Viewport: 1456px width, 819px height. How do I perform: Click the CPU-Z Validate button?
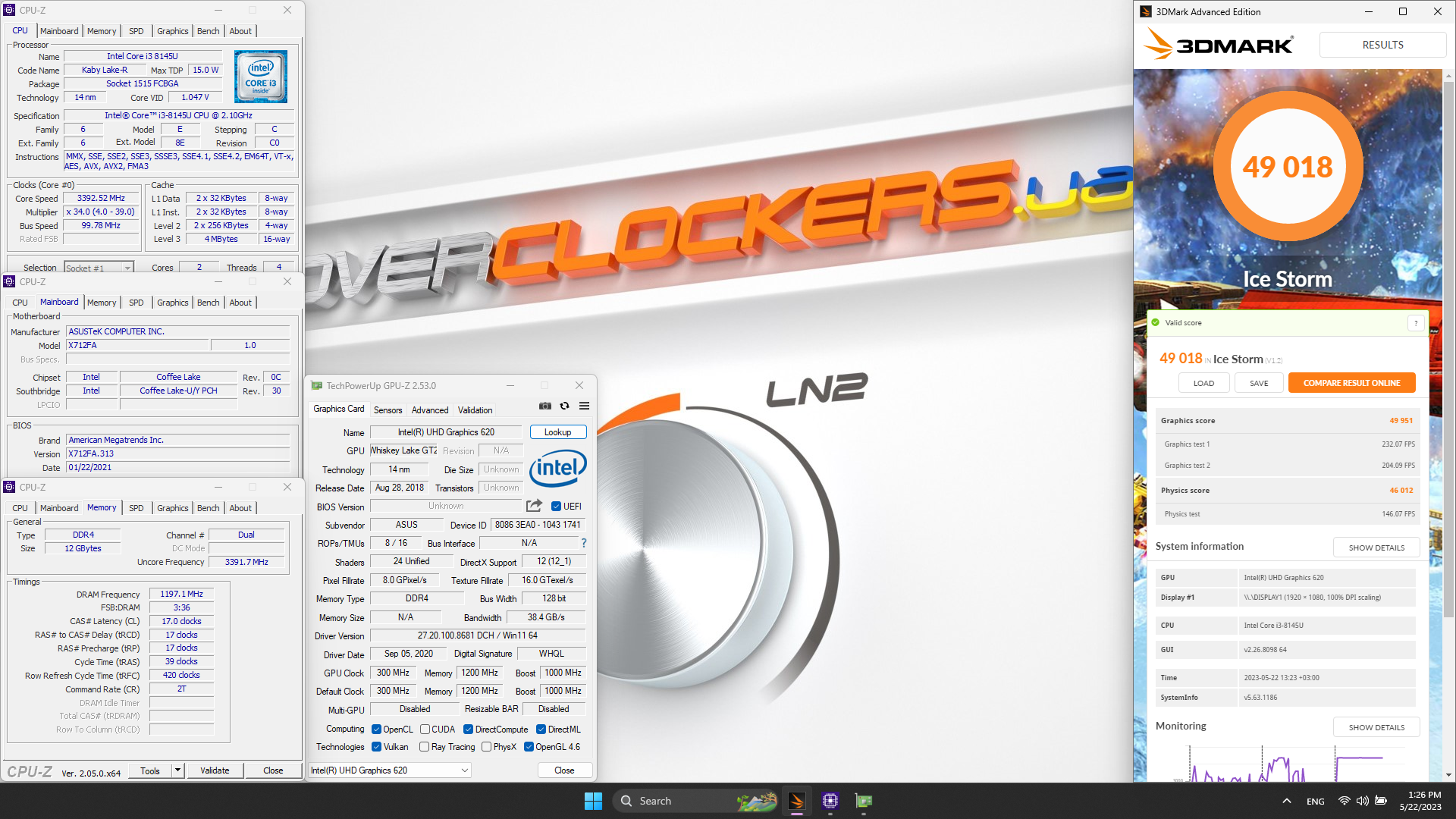(215, 770)
